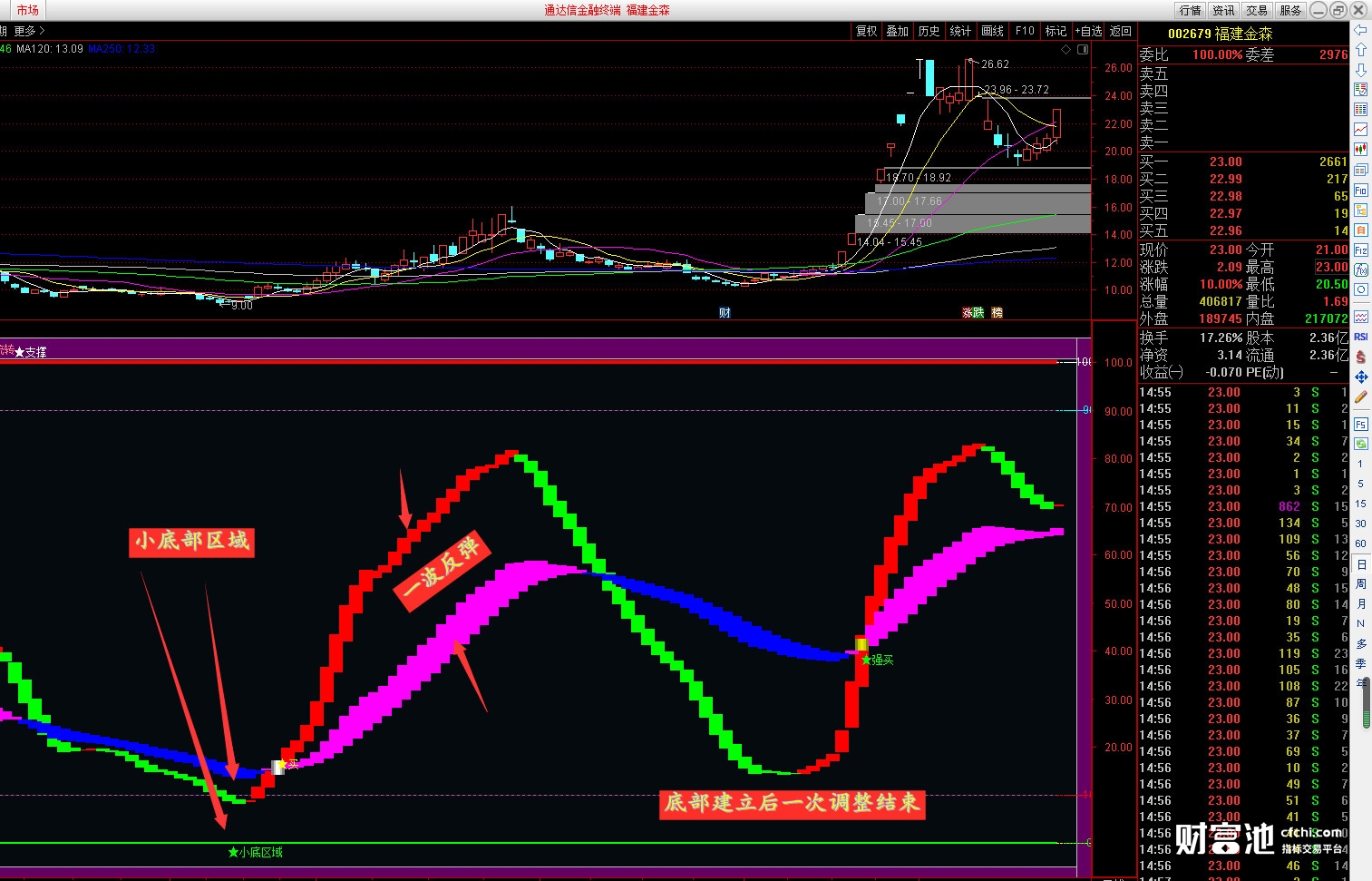Click the up arrow previous-stock icon
The image size is (1372, 881).
pyautogui.click(x=1360, y=50)
